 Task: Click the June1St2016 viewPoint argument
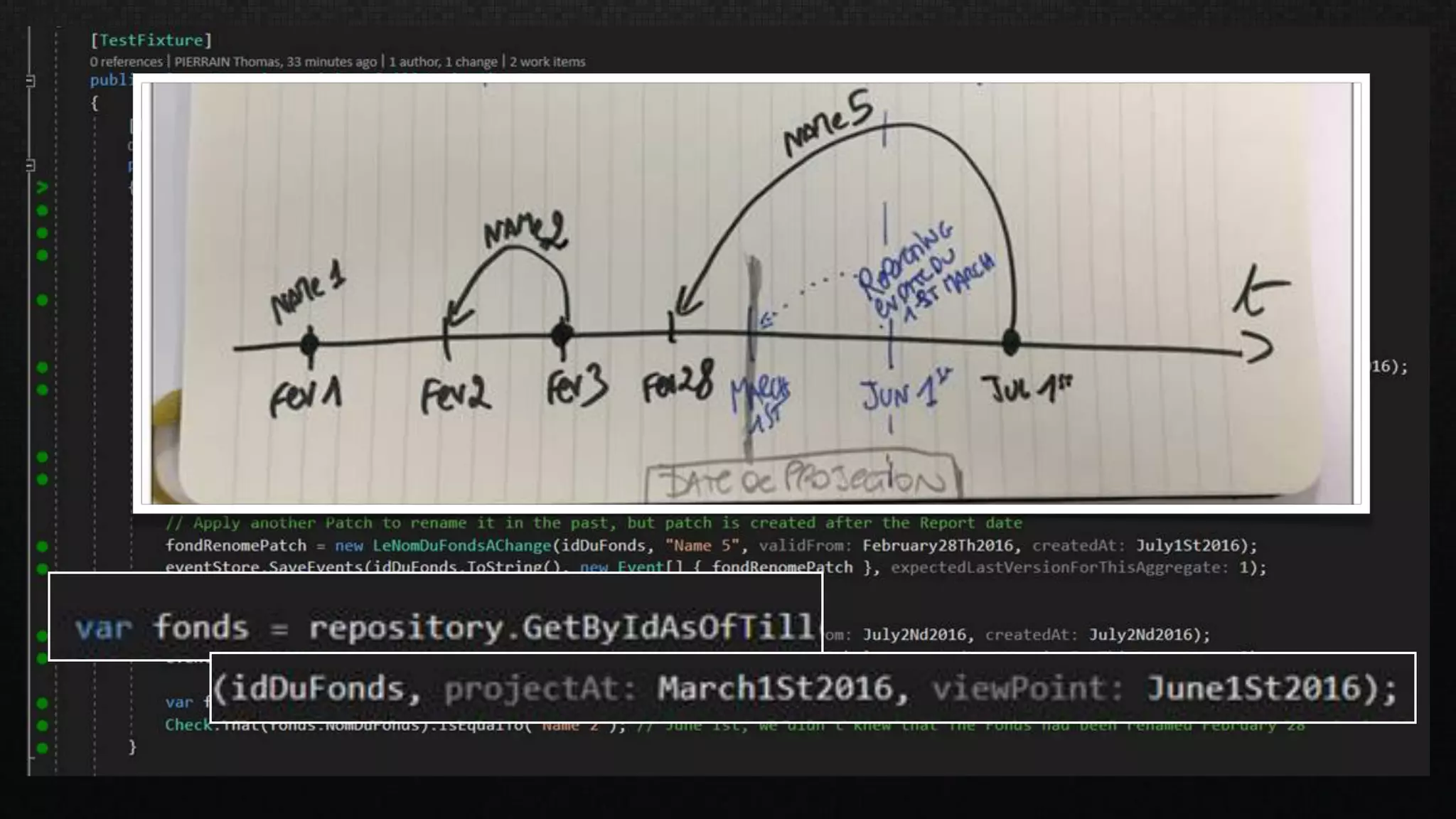point(1253,688)
